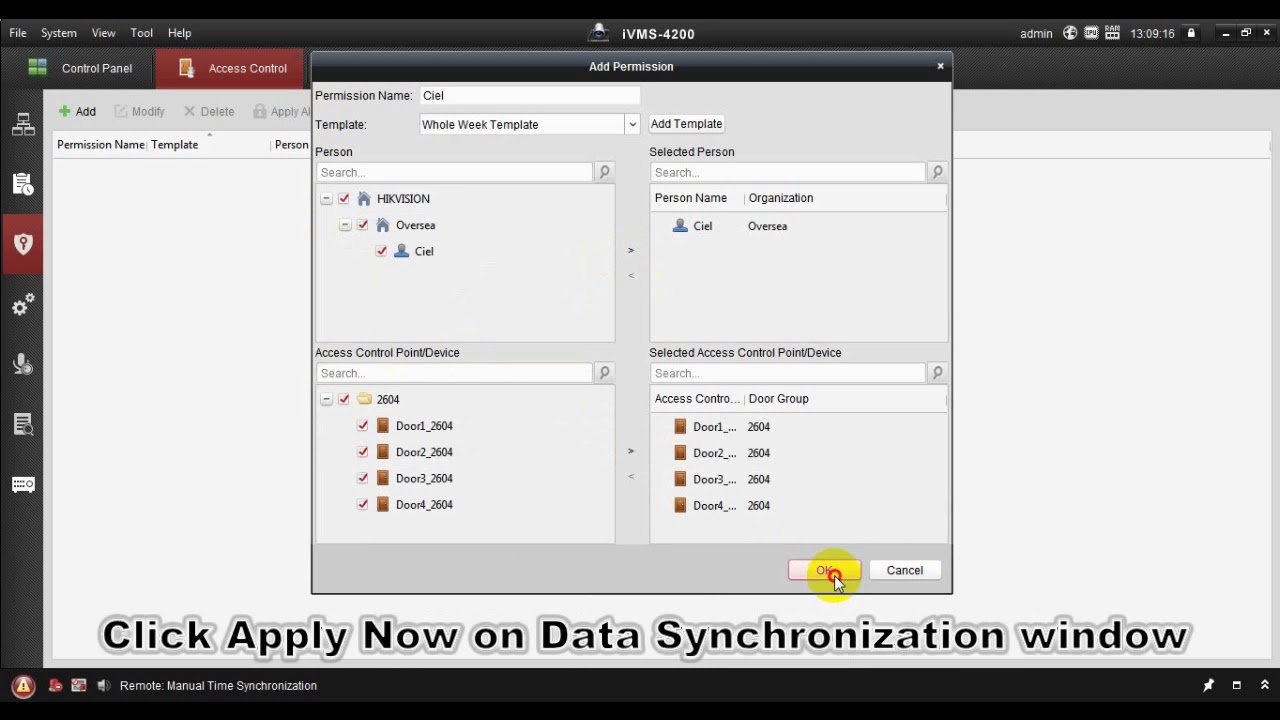Click the OK button
The width and height of the screenshot is (1280, 720).
824,570
